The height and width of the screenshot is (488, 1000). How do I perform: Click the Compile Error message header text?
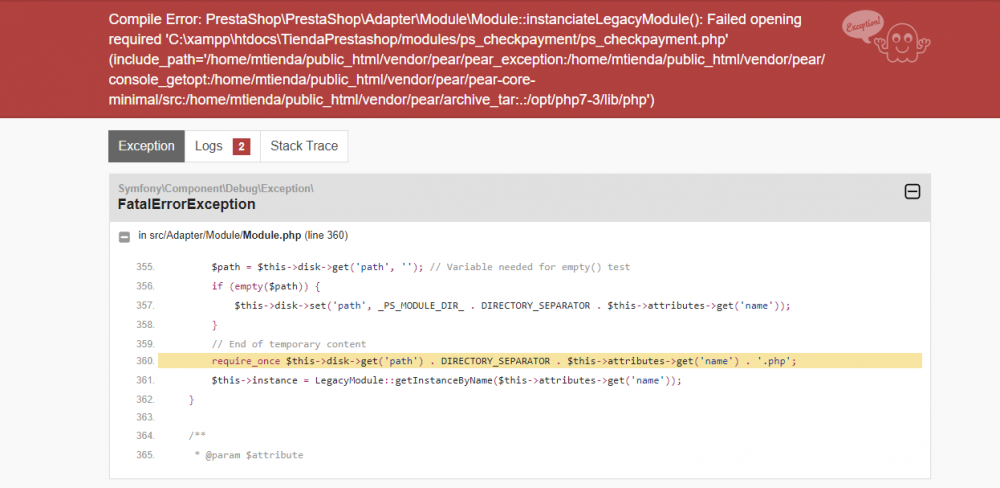point(467,60)
